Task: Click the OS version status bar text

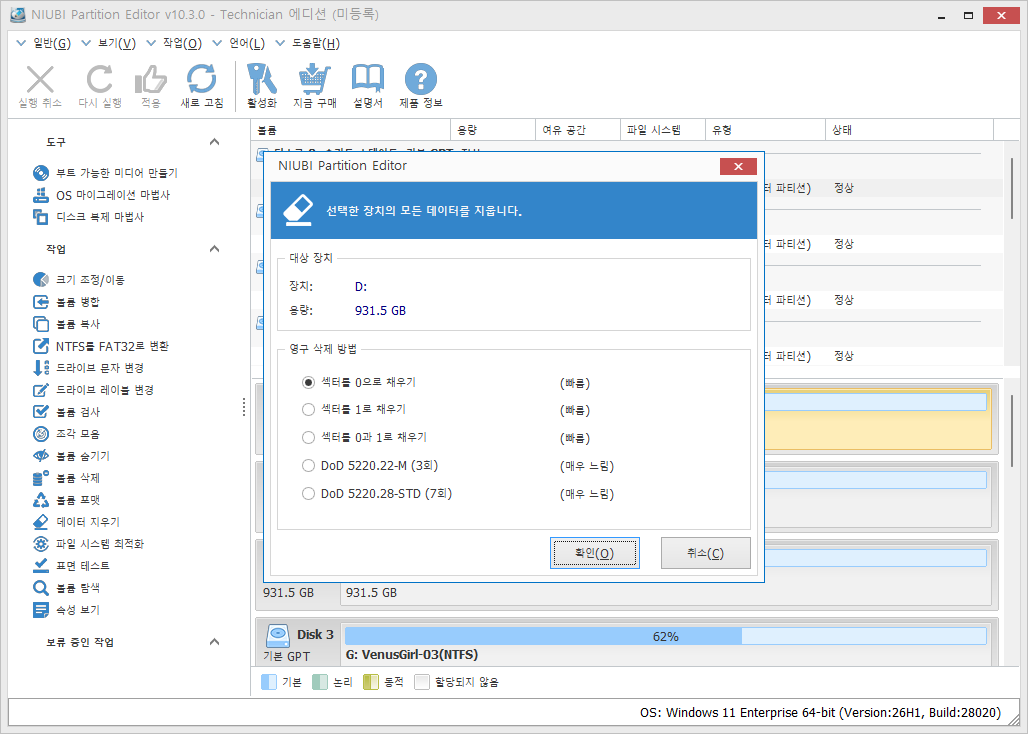Action: [820, 712]
